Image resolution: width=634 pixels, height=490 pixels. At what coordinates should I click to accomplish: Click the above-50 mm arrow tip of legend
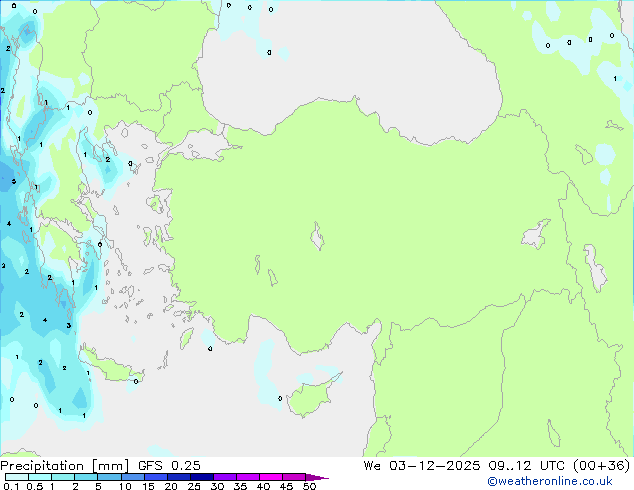click(x=317, y=477)
